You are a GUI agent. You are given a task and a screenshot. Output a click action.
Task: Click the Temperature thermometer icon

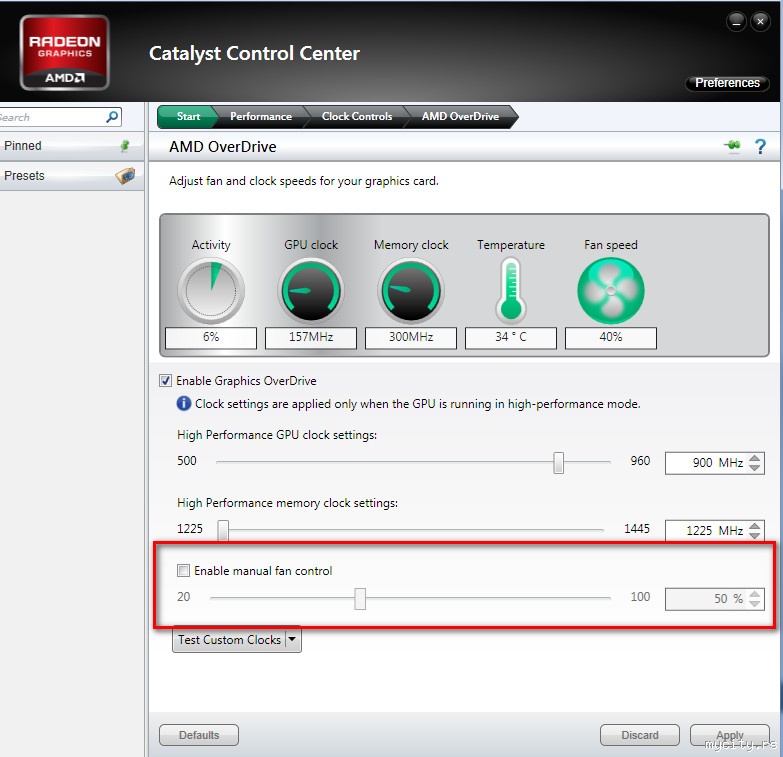(511, 290)
